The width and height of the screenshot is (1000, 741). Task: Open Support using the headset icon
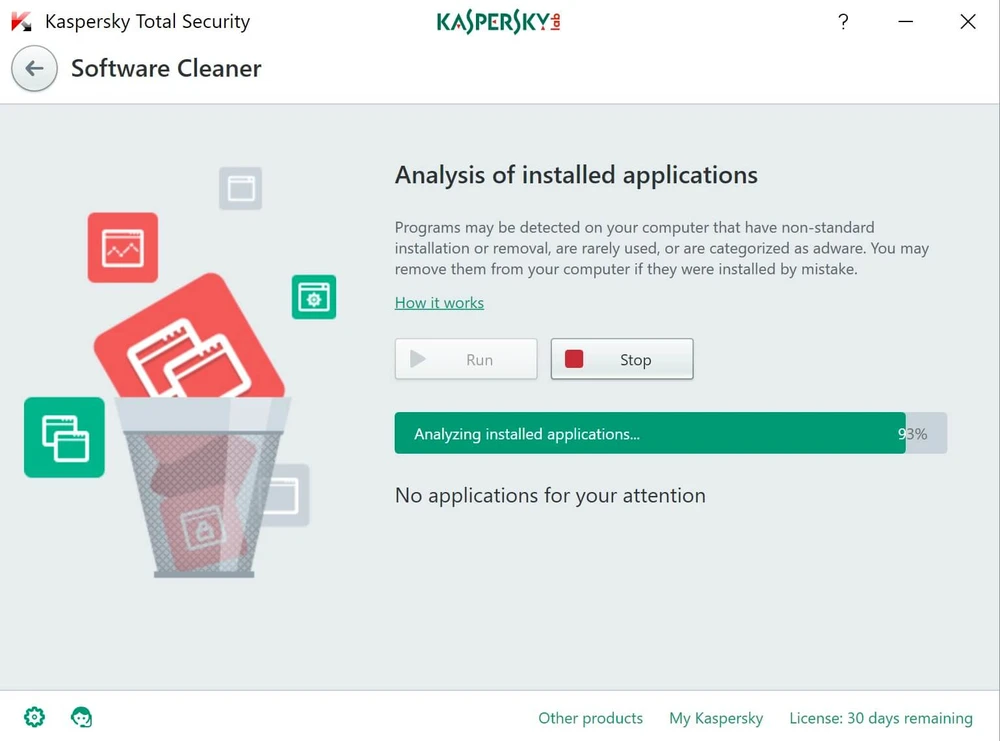click(81, 717)
